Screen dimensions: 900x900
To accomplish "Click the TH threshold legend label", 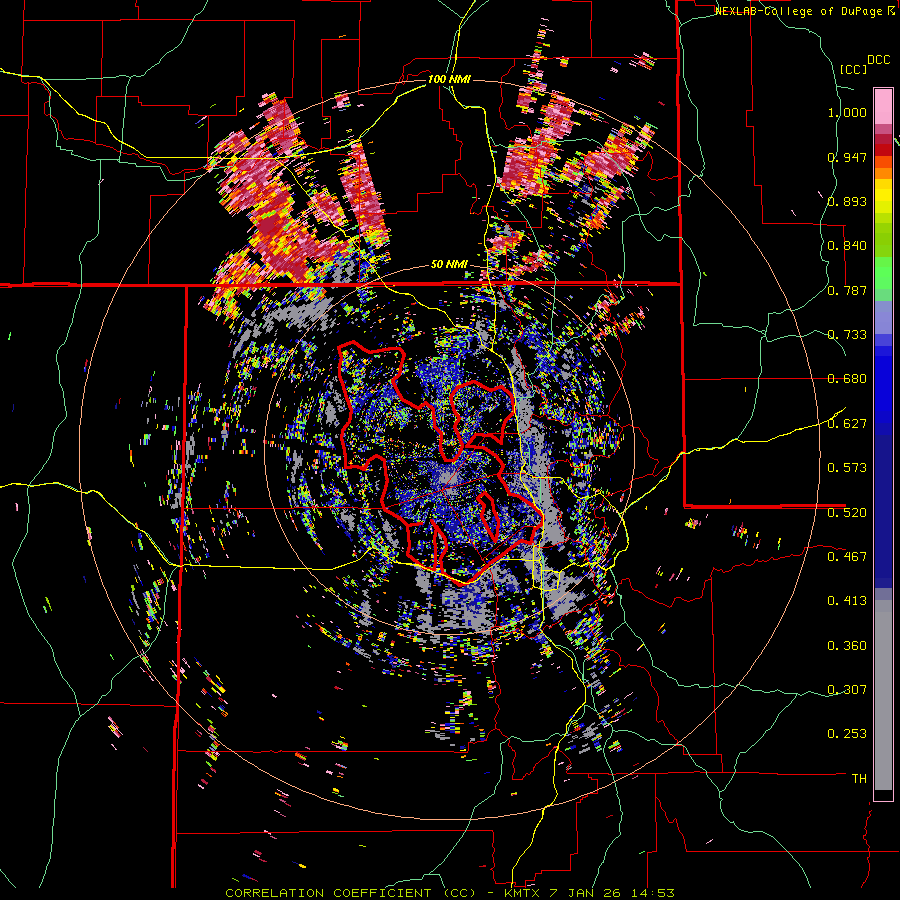I will click(x=859, y=779).
